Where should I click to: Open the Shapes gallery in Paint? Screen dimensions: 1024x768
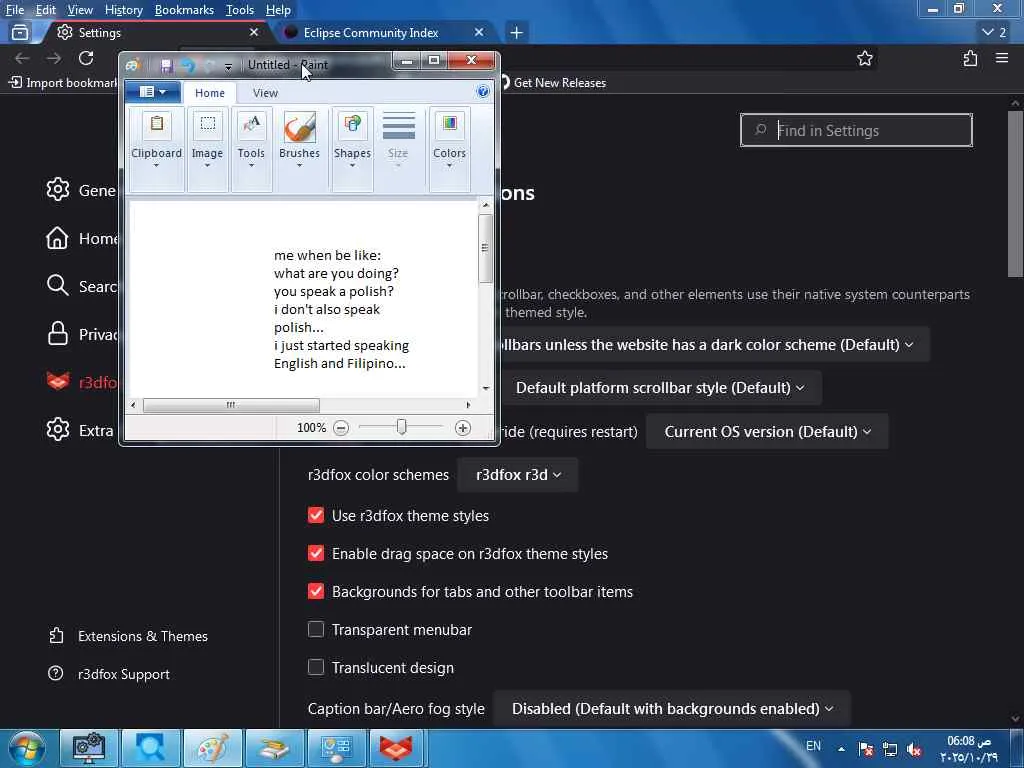click(353, 149)
